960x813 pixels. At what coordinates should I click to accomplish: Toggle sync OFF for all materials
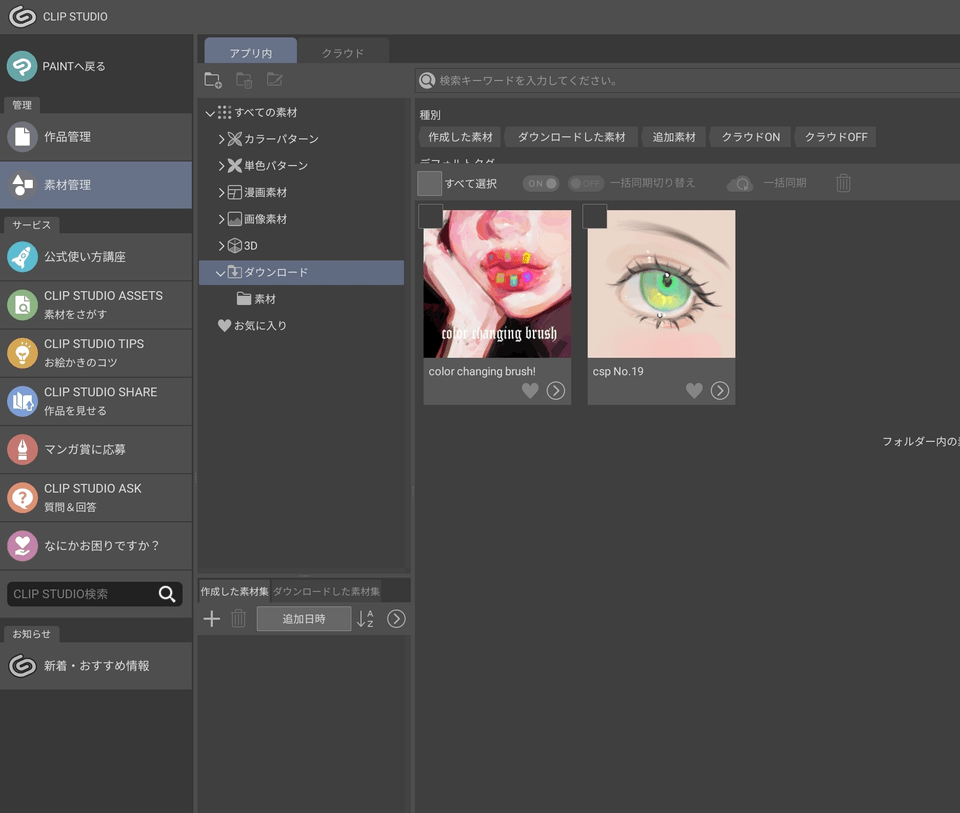[586, 183]
